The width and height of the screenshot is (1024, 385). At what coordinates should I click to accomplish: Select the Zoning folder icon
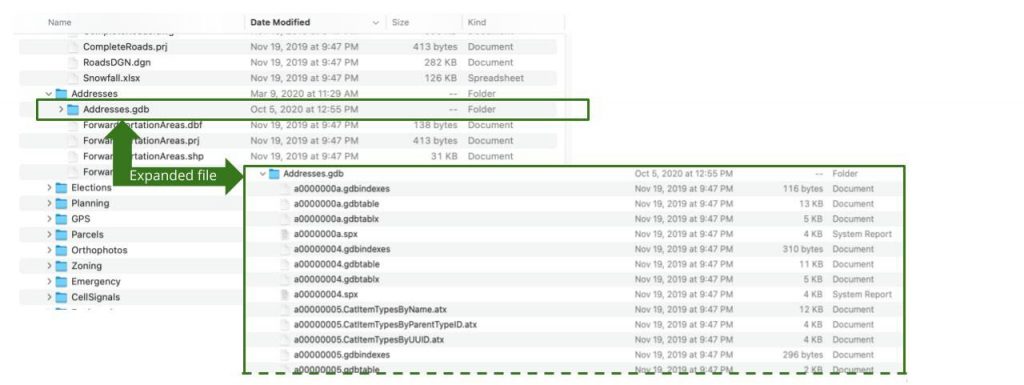click(x=61, y=266)
